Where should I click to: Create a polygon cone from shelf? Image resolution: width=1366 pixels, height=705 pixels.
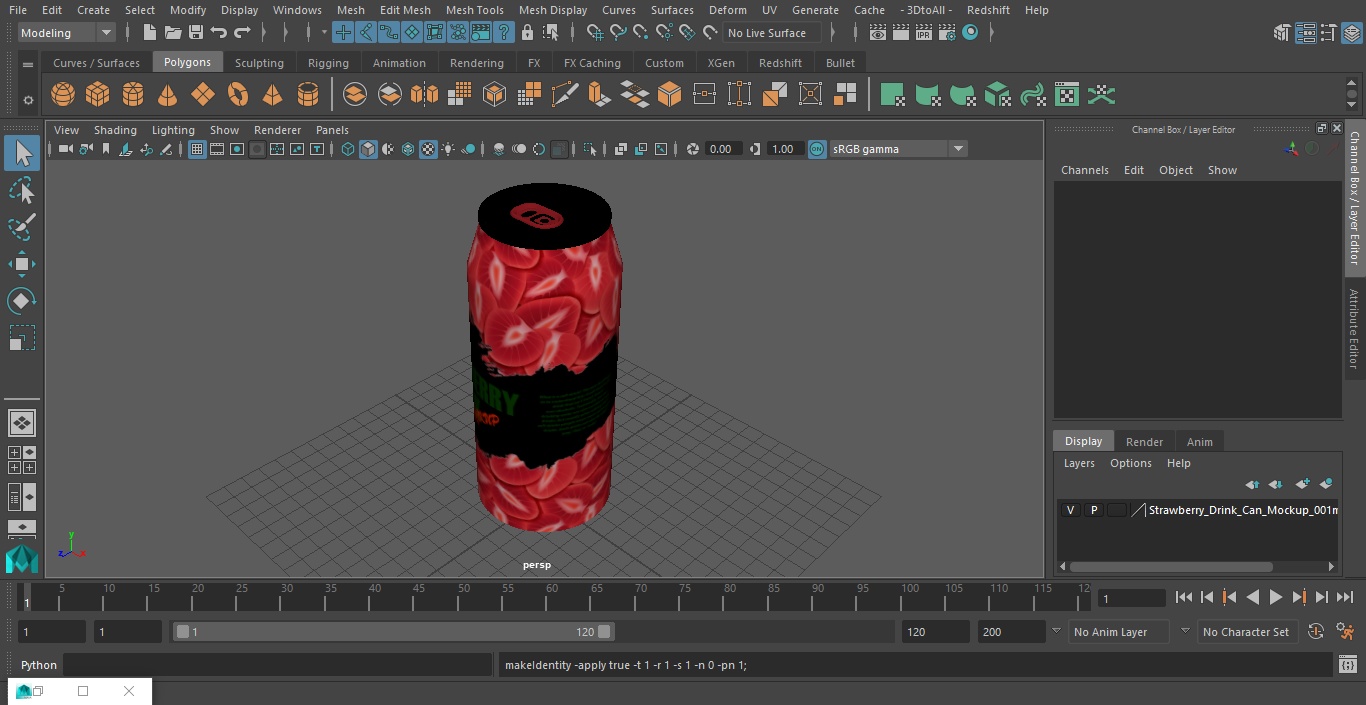[168, 95]
